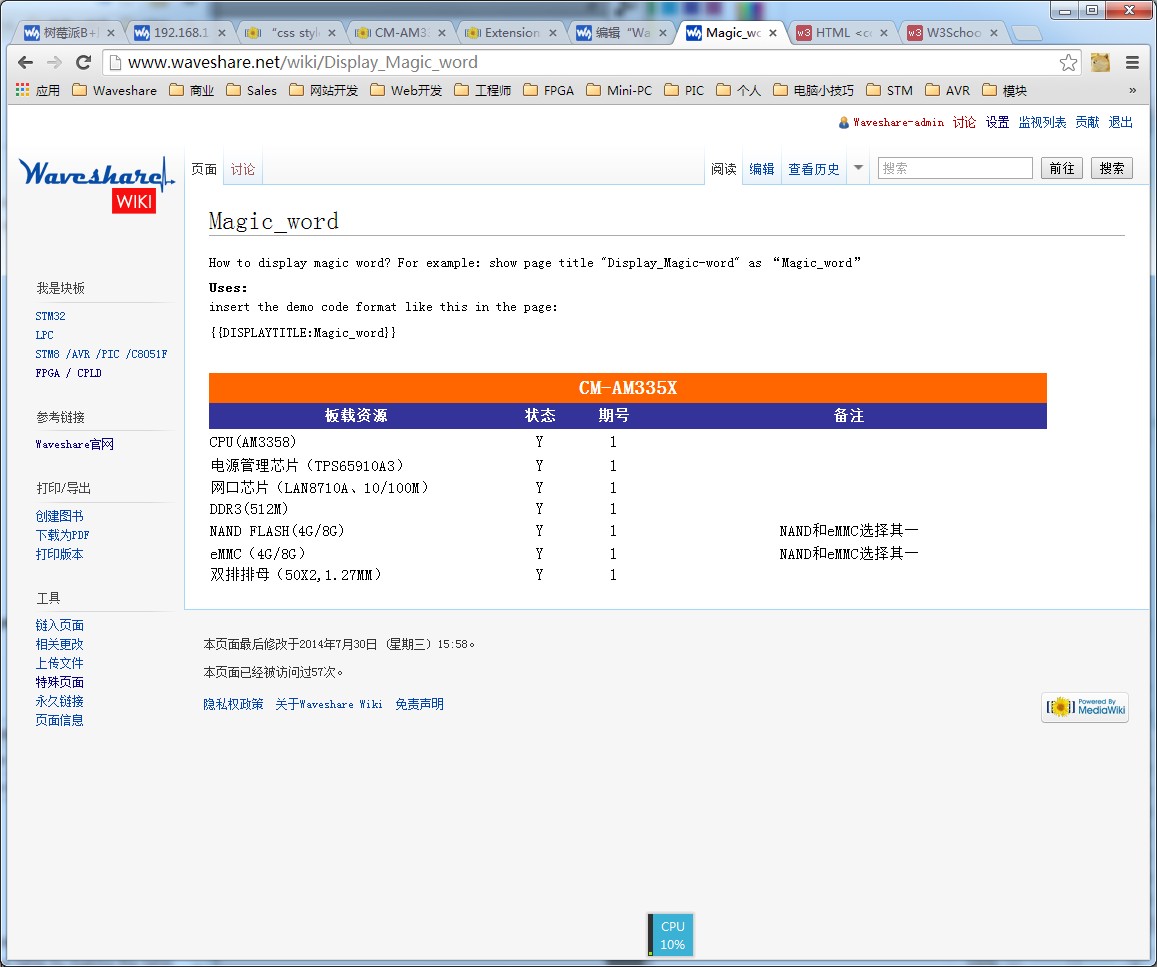The height and width of the screenshot is (967, 1157).
Task: Open the 上传文件 upload file link
Action: pos(59,663)
